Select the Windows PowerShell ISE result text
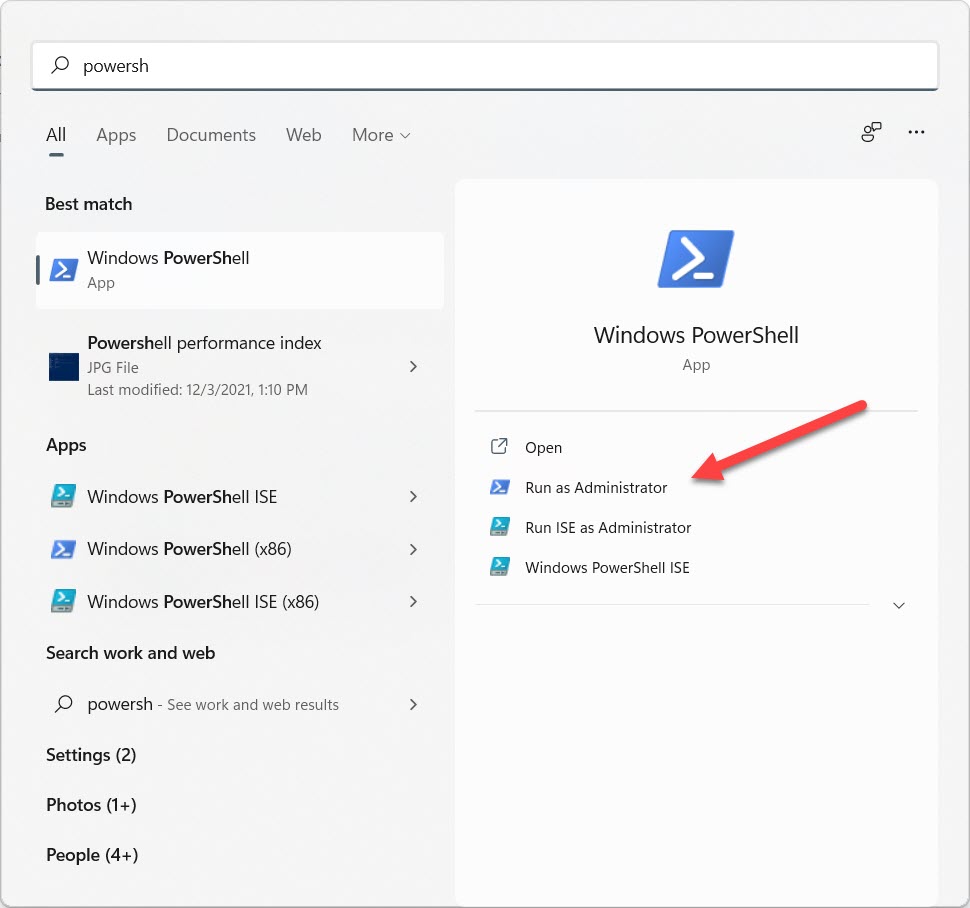This screenshot has height=908, width=970. point(182,497)
